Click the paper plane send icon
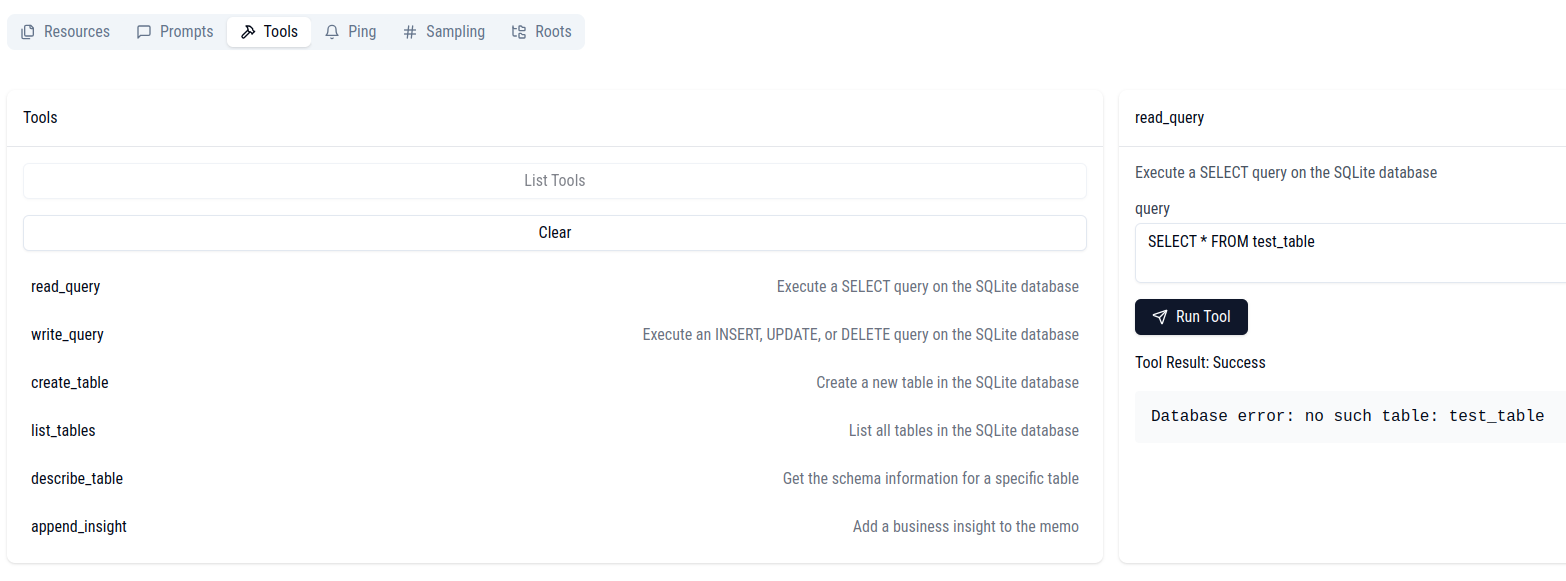Screen dimensions: 1566x581 pos(1160,317)
